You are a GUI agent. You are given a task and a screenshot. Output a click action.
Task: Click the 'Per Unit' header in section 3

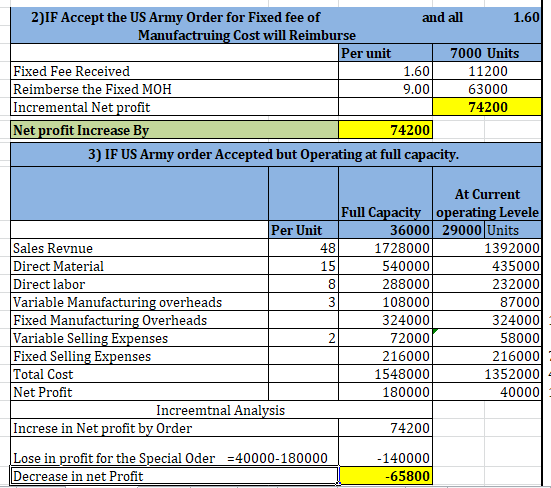tap(303, 230)
